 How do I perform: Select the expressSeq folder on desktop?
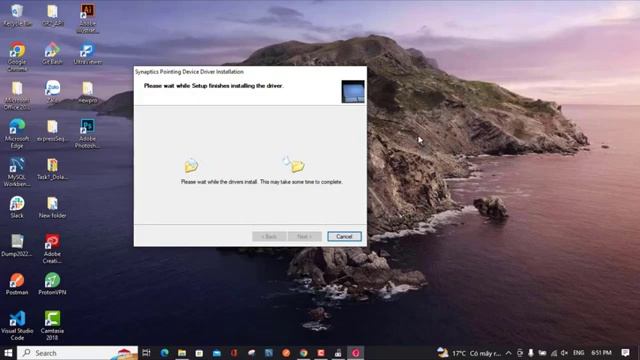pos(52,130)
